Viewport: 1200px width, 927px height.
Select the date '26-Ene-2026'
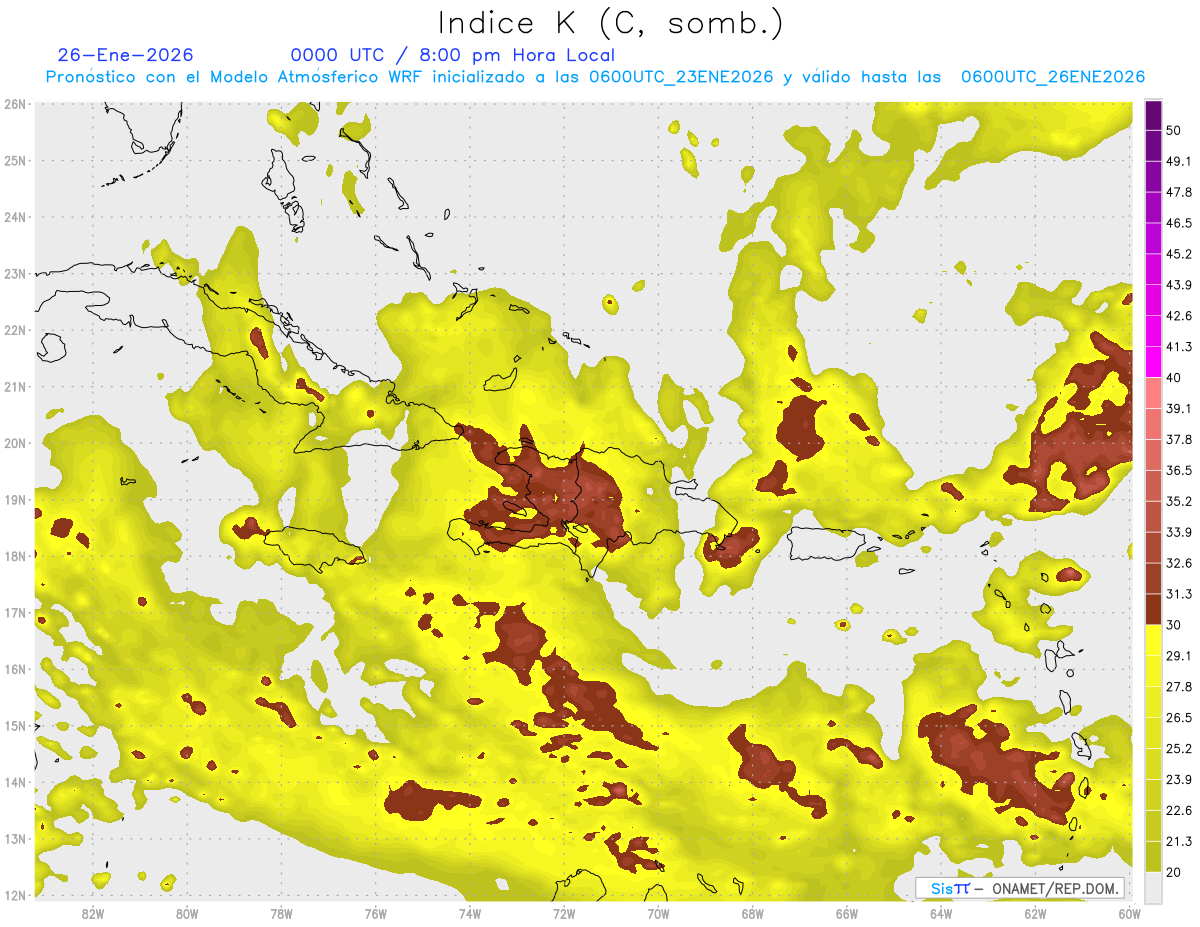tap(126, 55)
